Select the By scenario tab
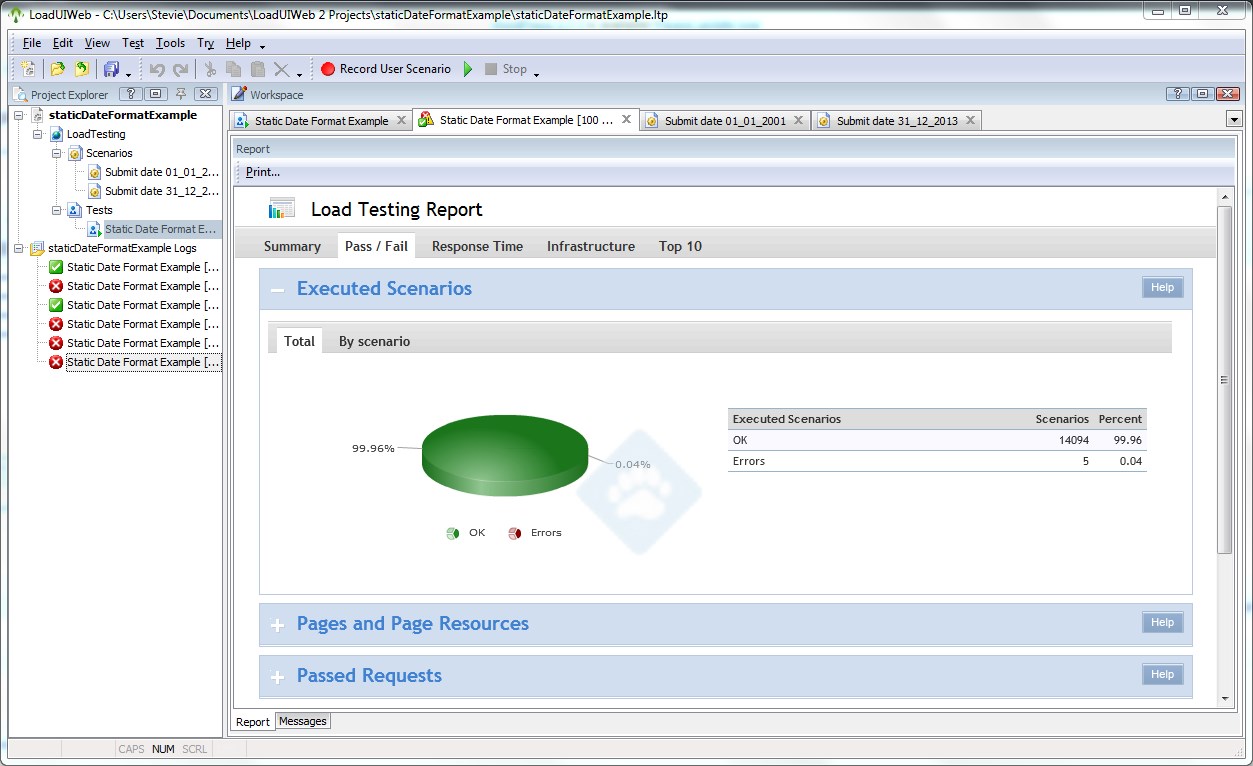This screenshot has width=1253, height=766. coord(374,341)
